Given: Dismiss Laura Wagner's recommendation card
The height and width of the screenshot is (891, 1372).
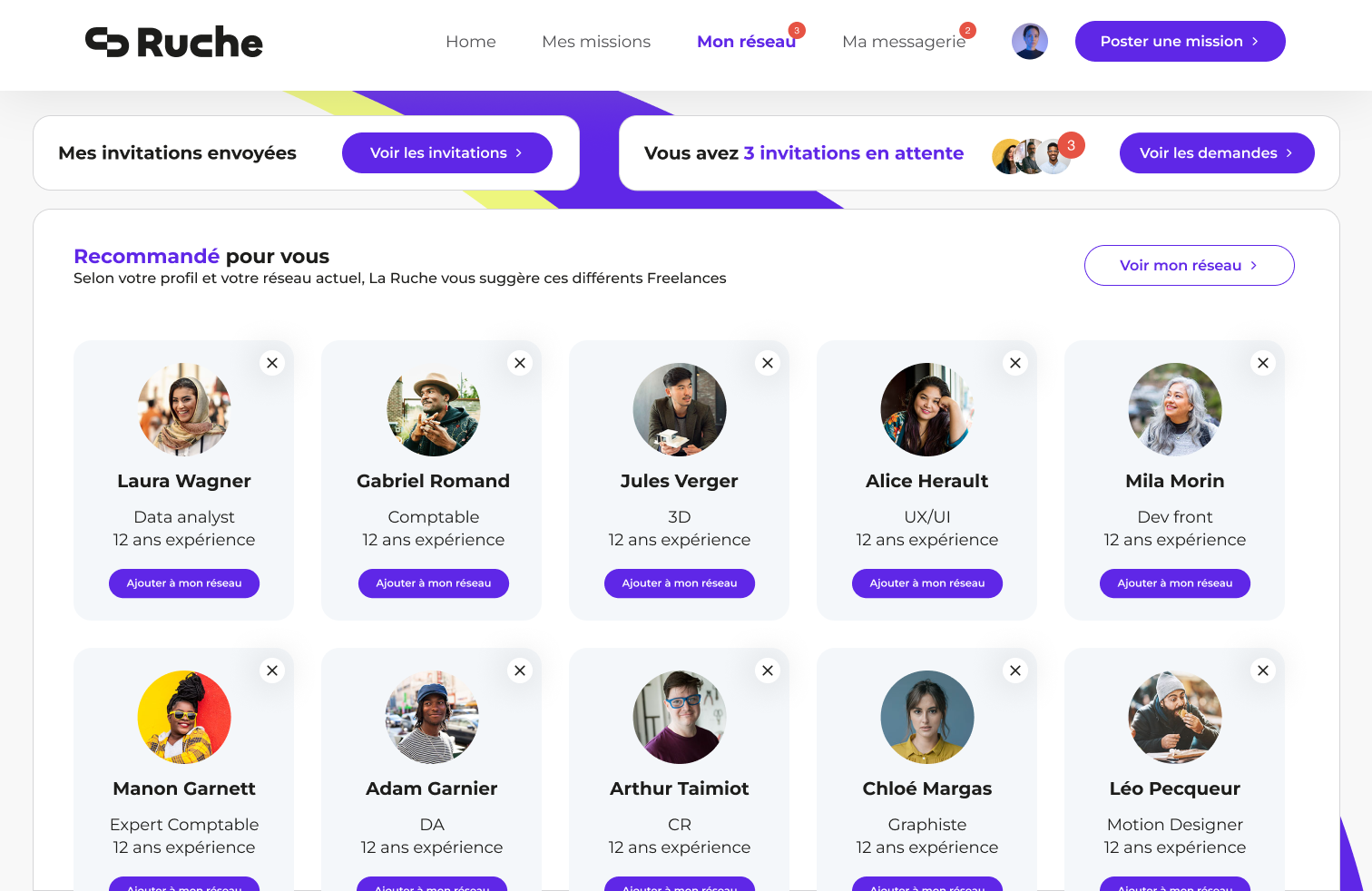Looking at the screenshot, I should [272, 363].
